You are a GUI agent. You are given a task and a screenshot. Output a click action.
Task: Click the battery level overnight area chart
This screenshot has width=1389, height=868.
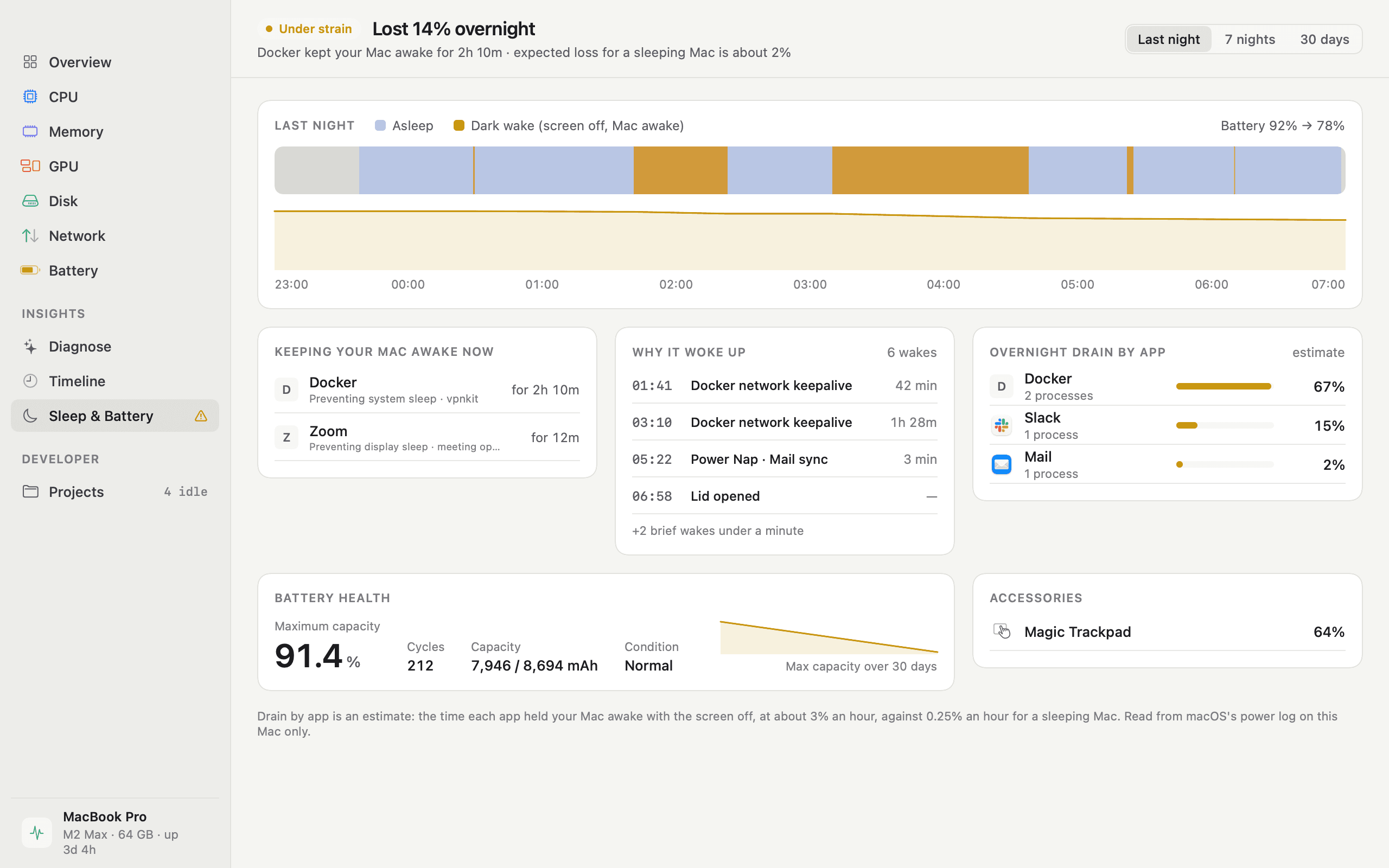[x=810, y=240]
